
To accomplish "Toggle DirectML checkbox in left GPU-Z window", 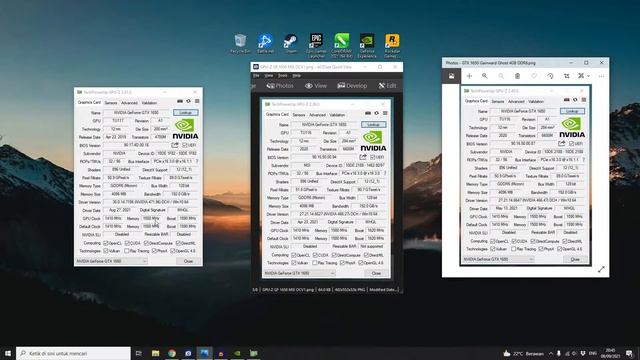I will tap(178, 243).
